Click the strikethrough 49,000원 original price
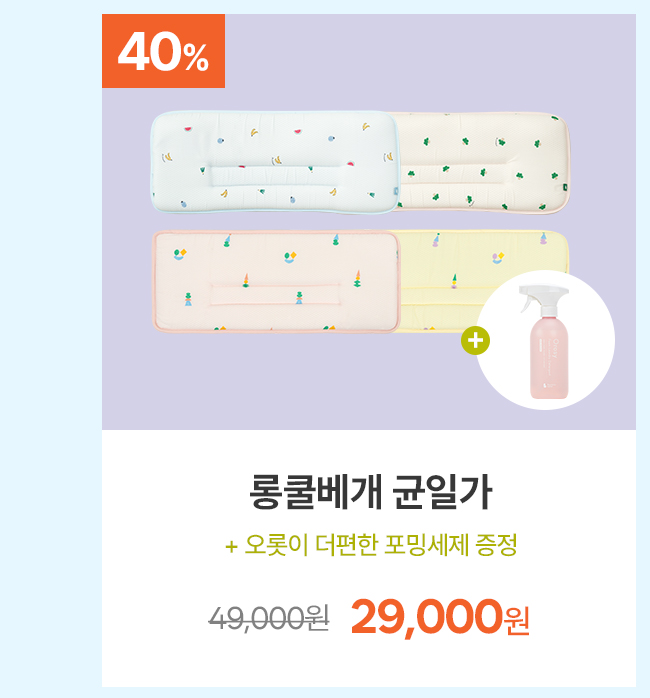The image size is (650, 698). (269, 618)
